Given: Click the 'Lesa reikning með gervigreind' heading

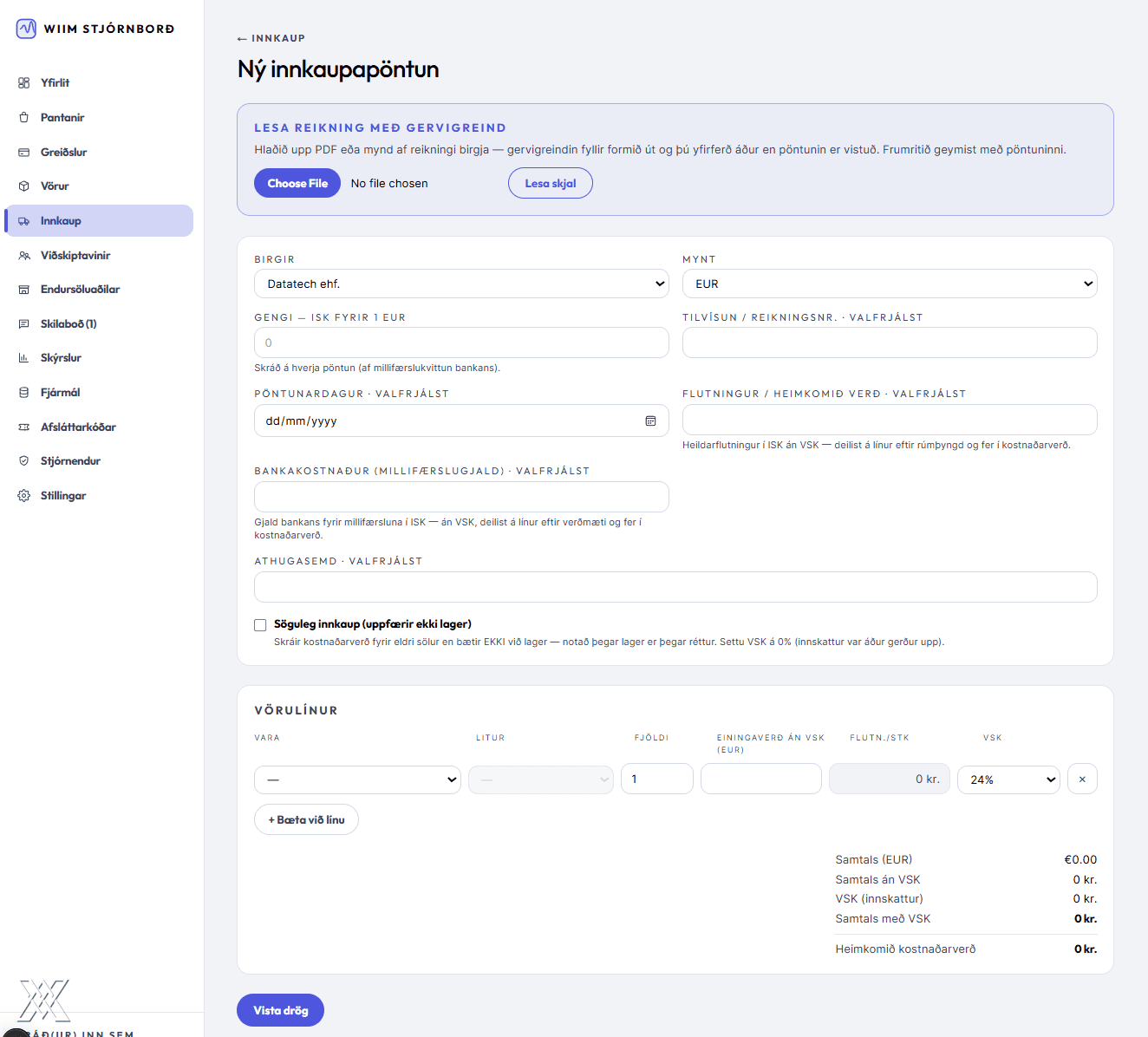Looking at the screenshot, I should click(x=380, y=127).
